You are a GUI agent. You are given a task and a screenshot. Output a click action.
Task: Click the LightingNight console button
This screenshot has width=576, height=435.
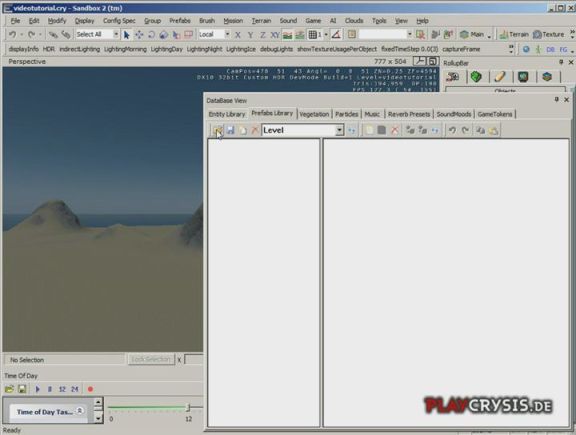pyautogui.click(x=204, y=49)
